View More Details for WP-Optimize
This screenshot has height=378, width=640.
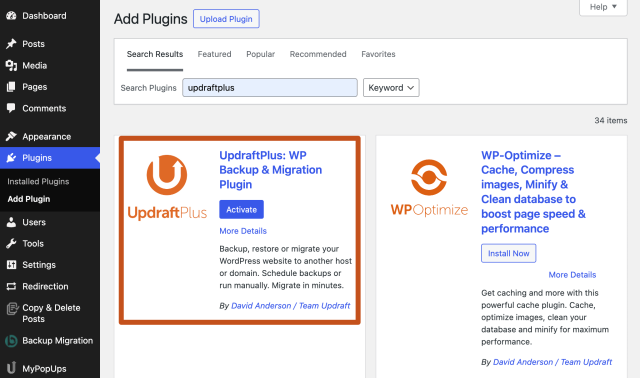click(x=572, y=275)
